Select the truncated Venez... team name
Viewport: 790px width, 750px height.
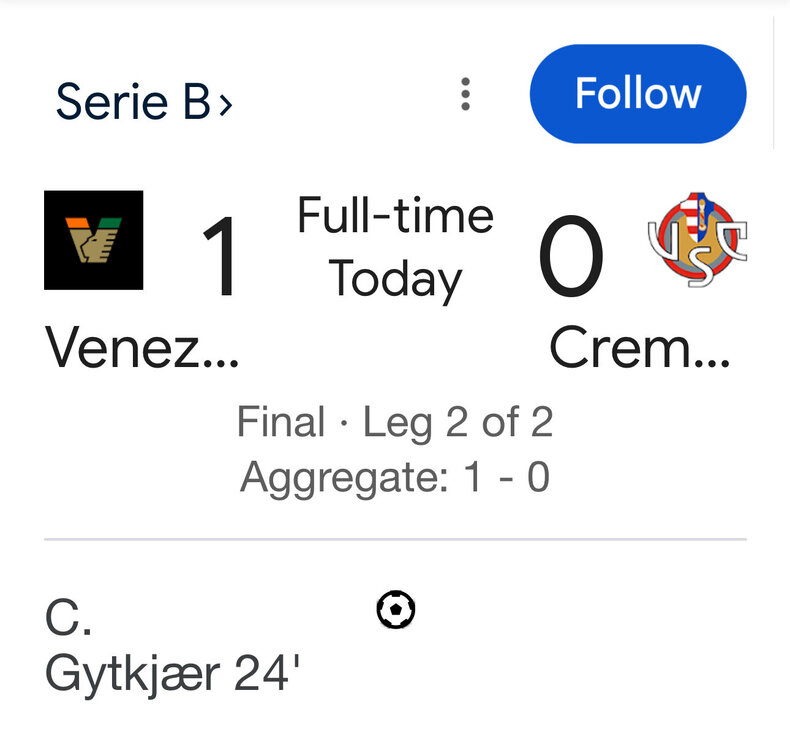(142, 349)
